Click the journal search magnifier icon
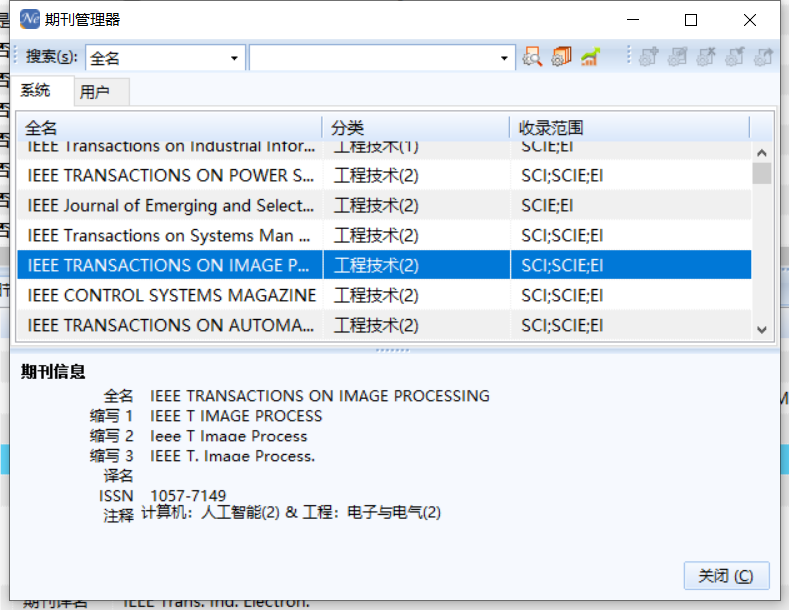This screenshot has height=610, width=789. coord(532,57)
